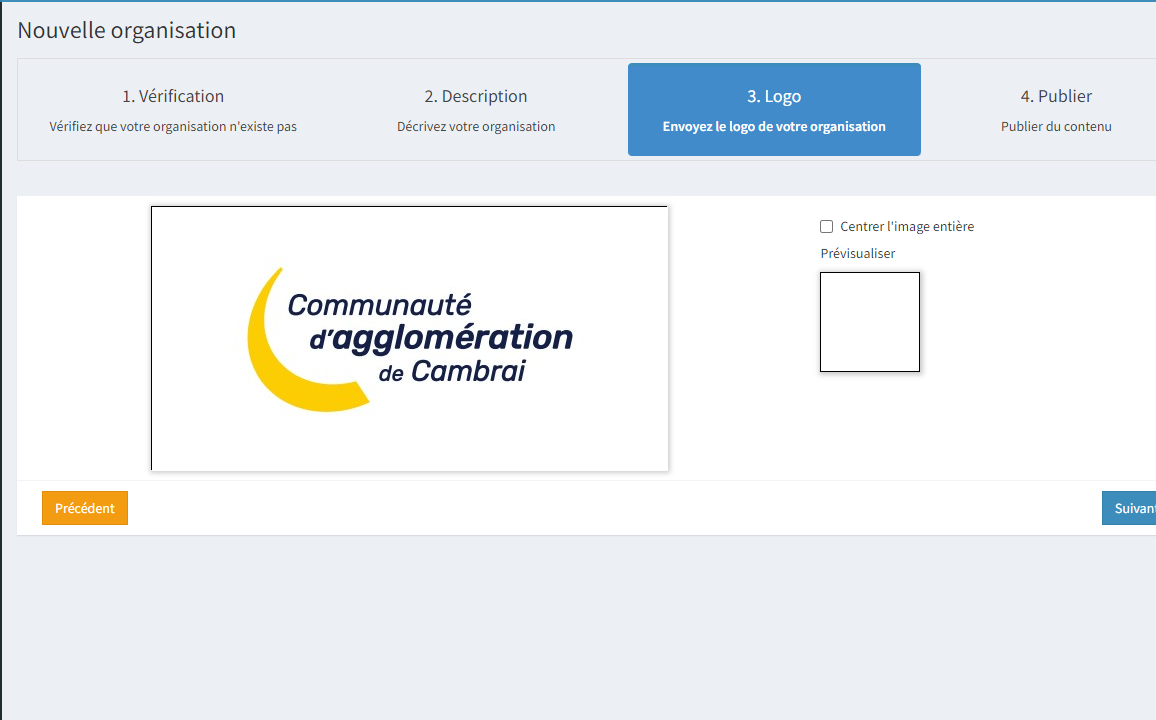The height and width of the screenshot is (720, 1156).
Task: Go to the 2. Description step
Action: (476, 110)
